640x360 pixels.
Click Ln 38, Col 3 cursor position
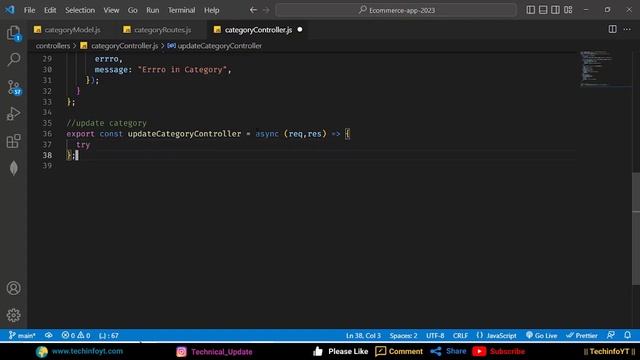click(363, 336)
